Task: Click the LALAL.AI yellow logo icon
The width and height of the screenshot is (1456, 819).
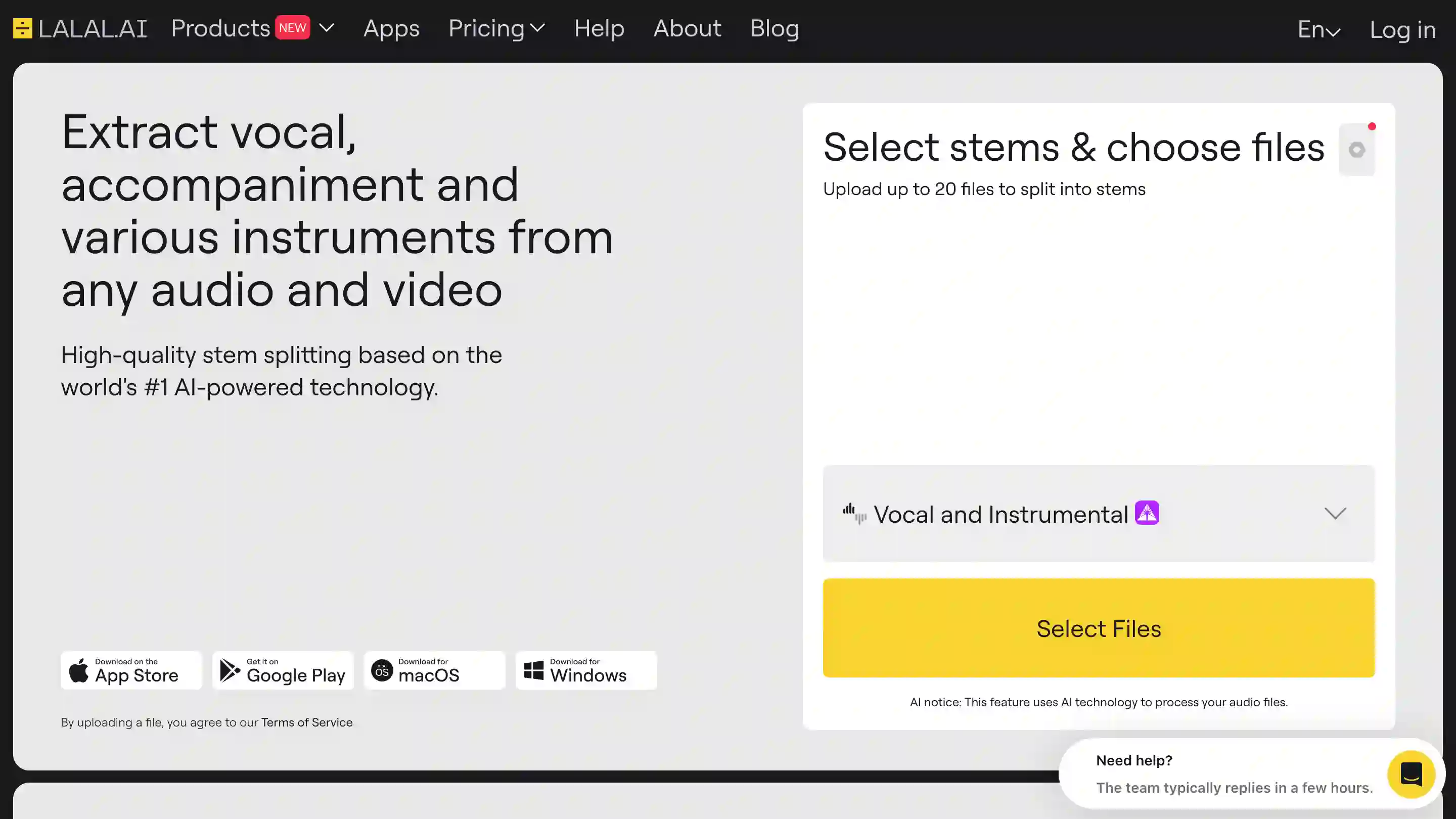Action: (x=23, y=28)
